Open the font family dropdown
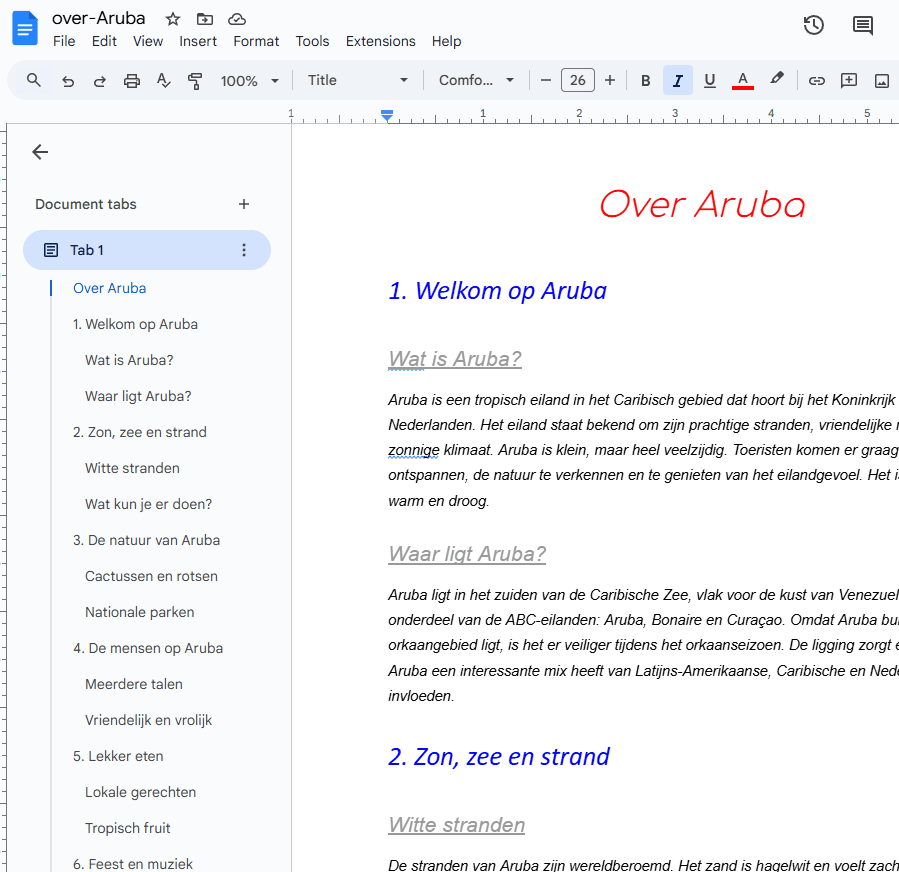899x872 pixels. pyautogui.click(x=476, y=81)
